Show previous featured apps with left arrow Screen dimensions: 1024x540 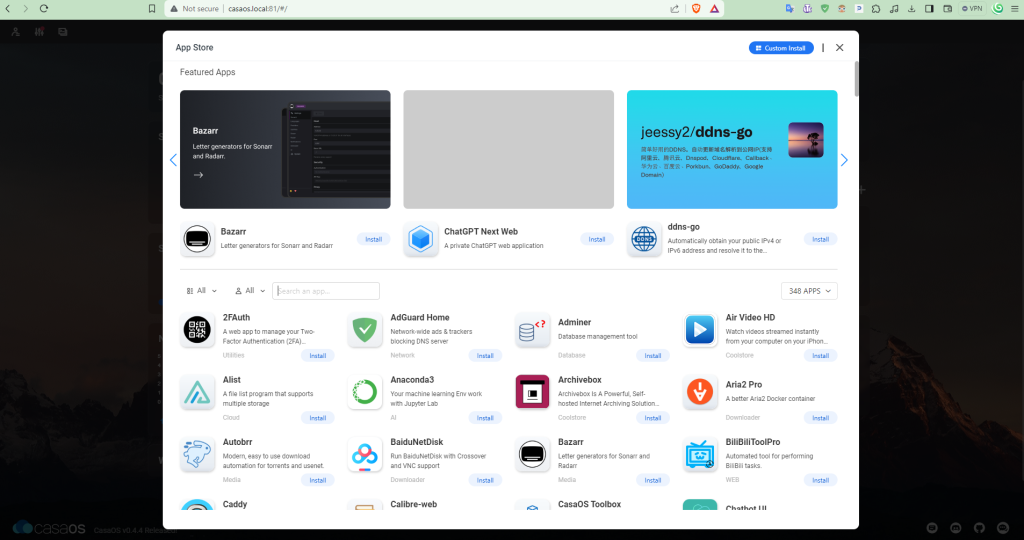click(173, 160)
